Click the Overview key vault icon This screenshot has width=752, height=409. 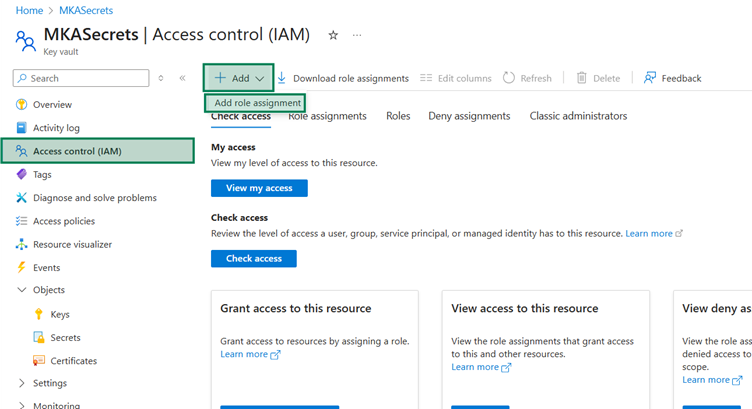point(22,105)
